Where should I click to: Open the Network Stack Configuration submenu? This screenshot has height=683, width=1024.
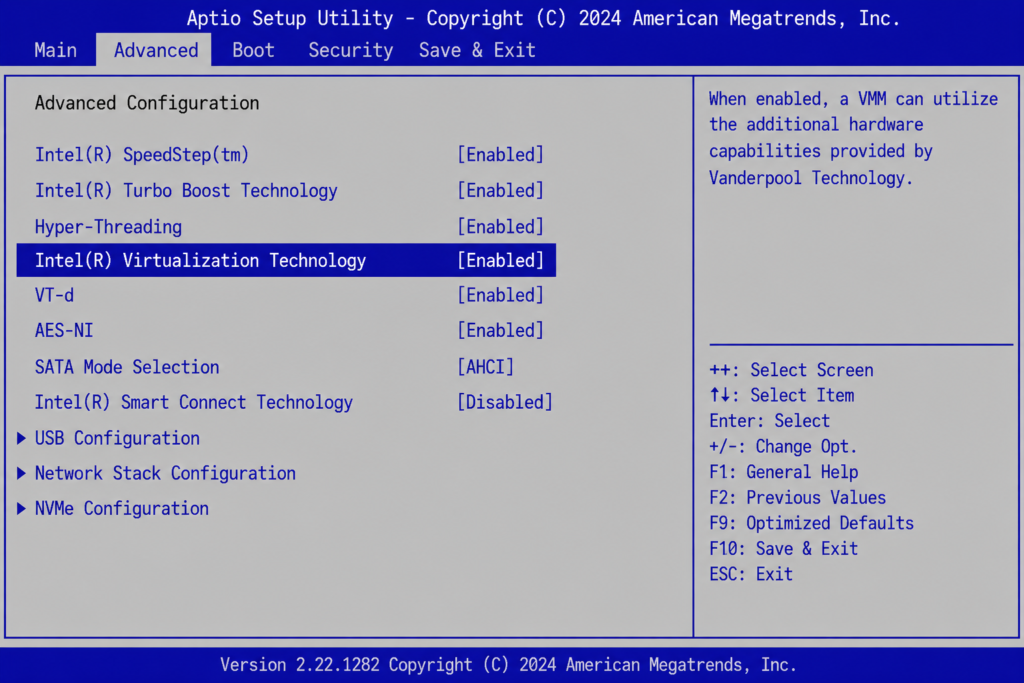coord(165,473)
